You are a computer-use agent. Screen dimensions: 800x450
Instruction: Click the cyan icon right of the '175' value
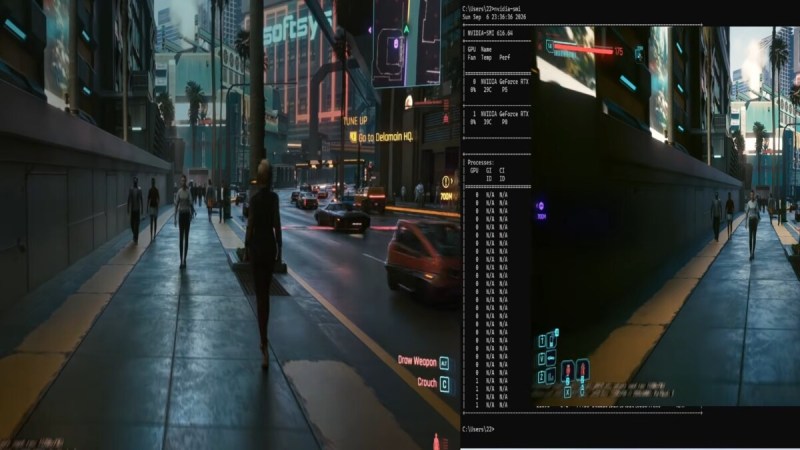click(x=639, y=53)
